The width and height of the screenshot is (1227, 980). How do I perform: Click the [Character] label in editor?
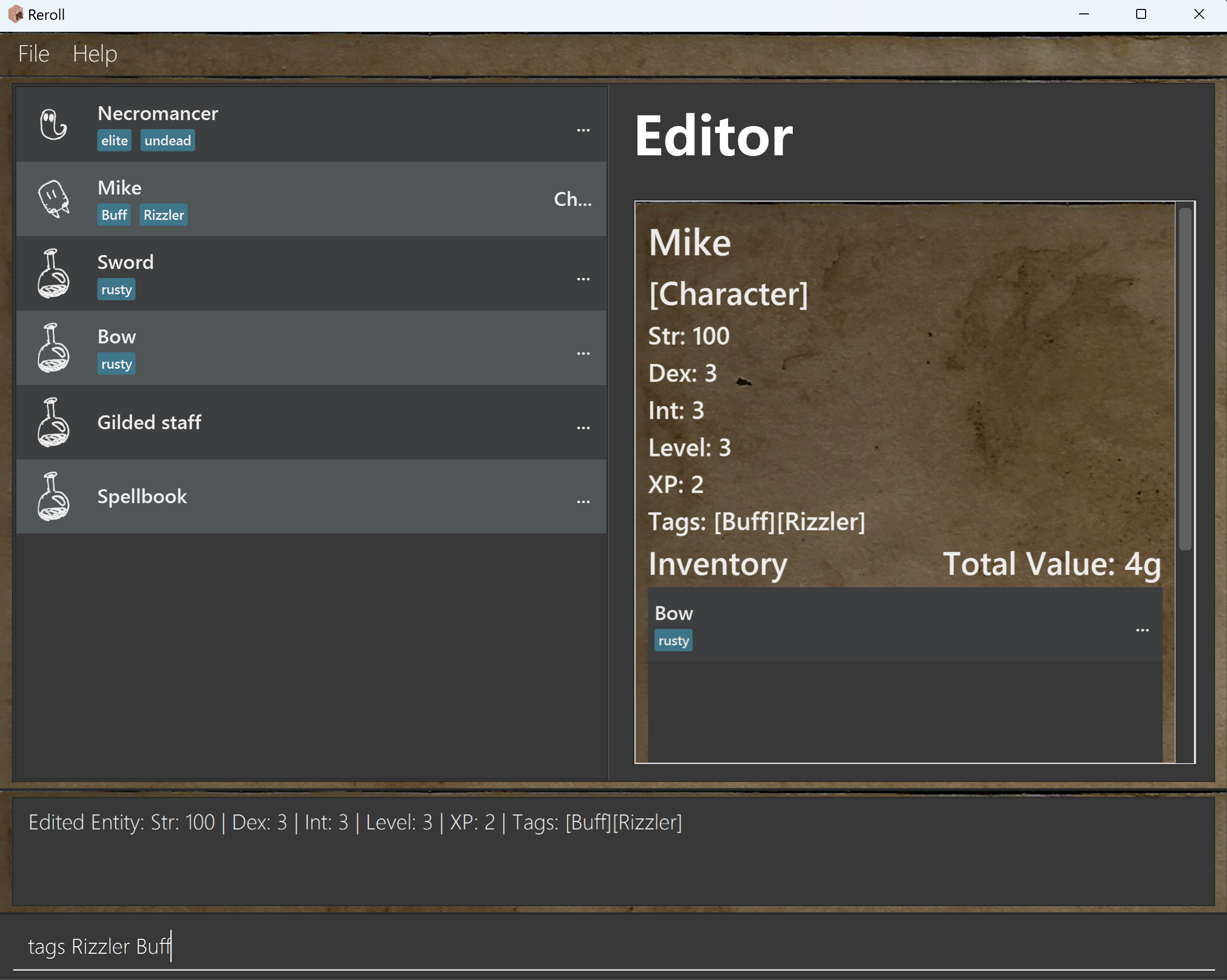coord(729,294)
